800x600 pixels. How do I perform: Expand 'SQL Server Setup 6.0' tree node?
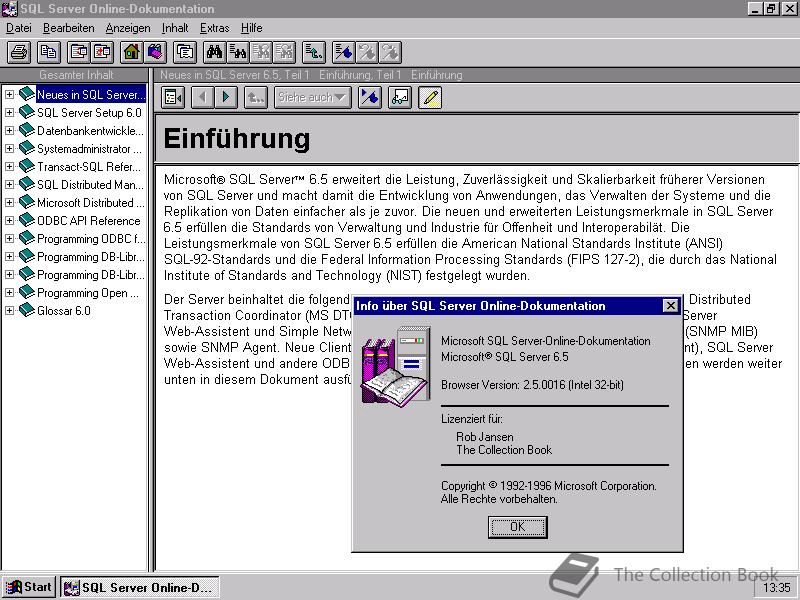pyautogui.click(x=9, y=112)
